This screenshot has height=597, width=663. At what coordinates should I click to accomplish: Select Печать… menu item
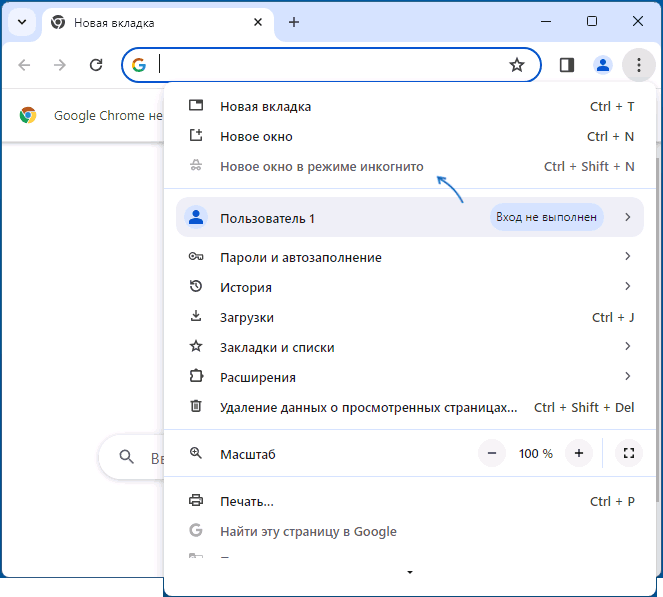pos(409,501)
